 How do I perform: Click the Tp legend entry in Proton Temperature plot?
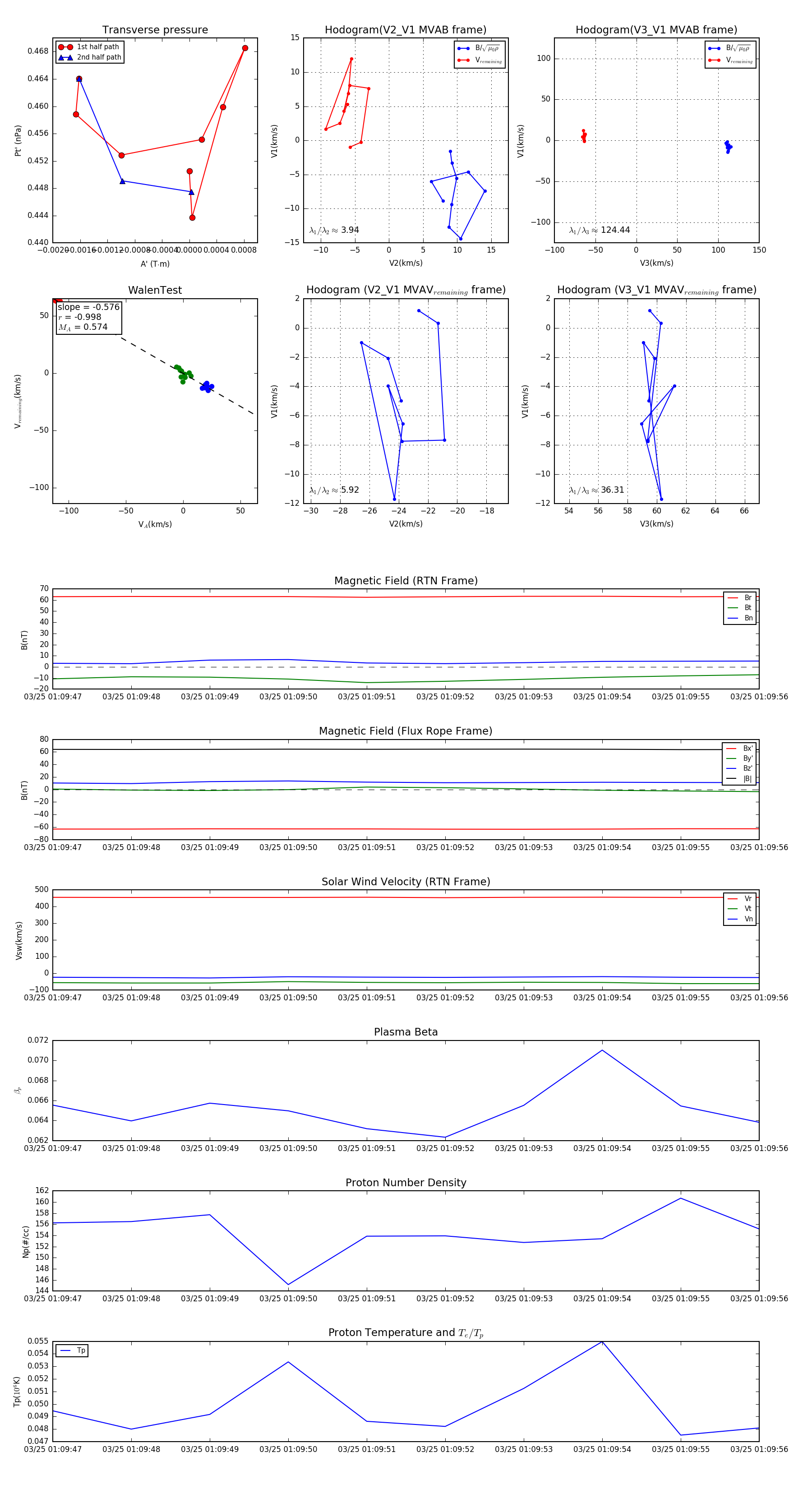point(72,1350)
